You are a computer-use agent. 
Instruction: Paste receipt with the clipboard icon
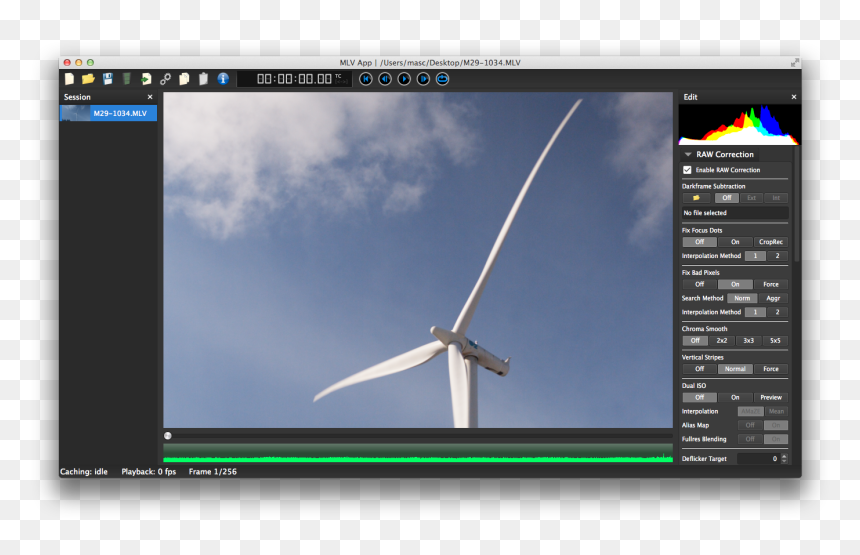point(203,79)
